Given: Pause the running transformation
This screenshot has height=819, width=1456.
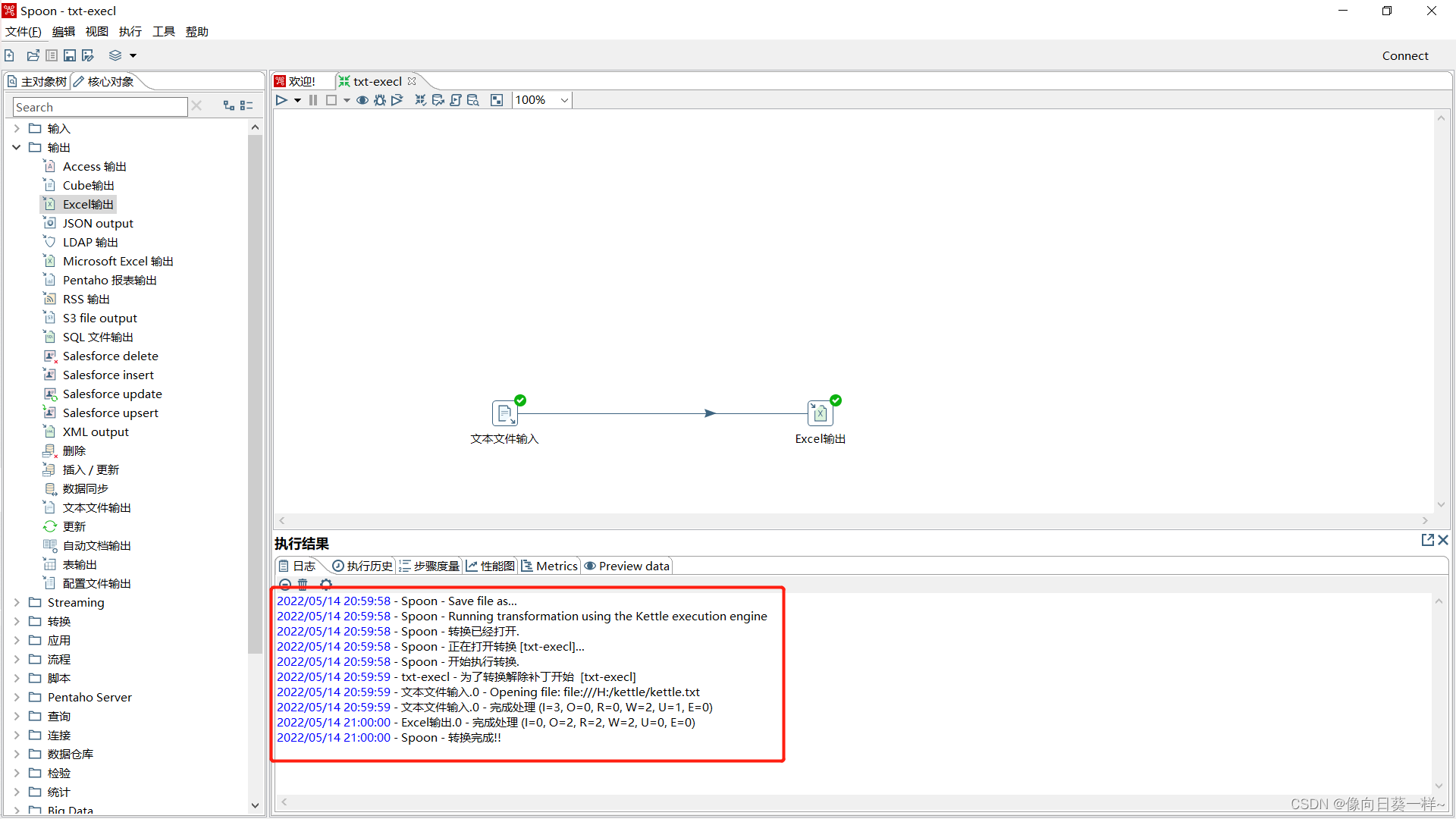Looking at the screenshot, I should pyautogui.click(x=313, y=99).
